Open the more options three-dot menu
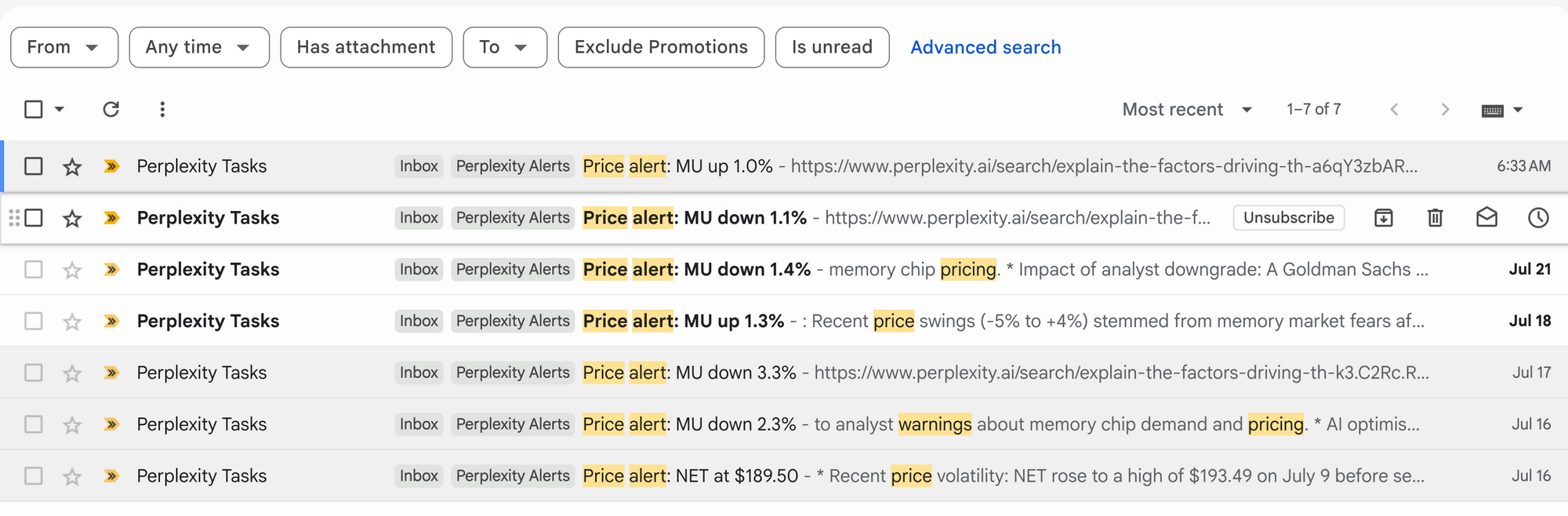Screen dimensions: 1568x516 (x=162, y=109)
